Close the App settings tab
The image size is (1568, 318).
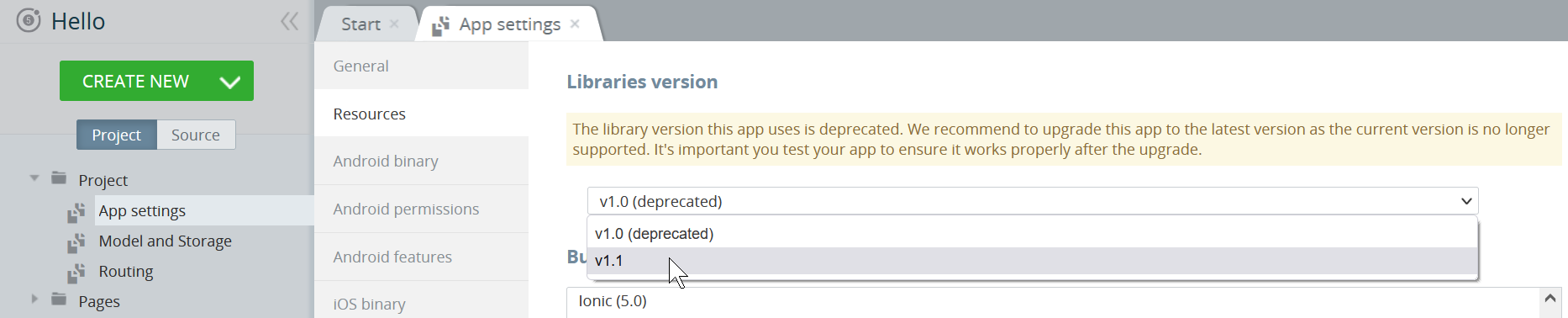[575, 24]
